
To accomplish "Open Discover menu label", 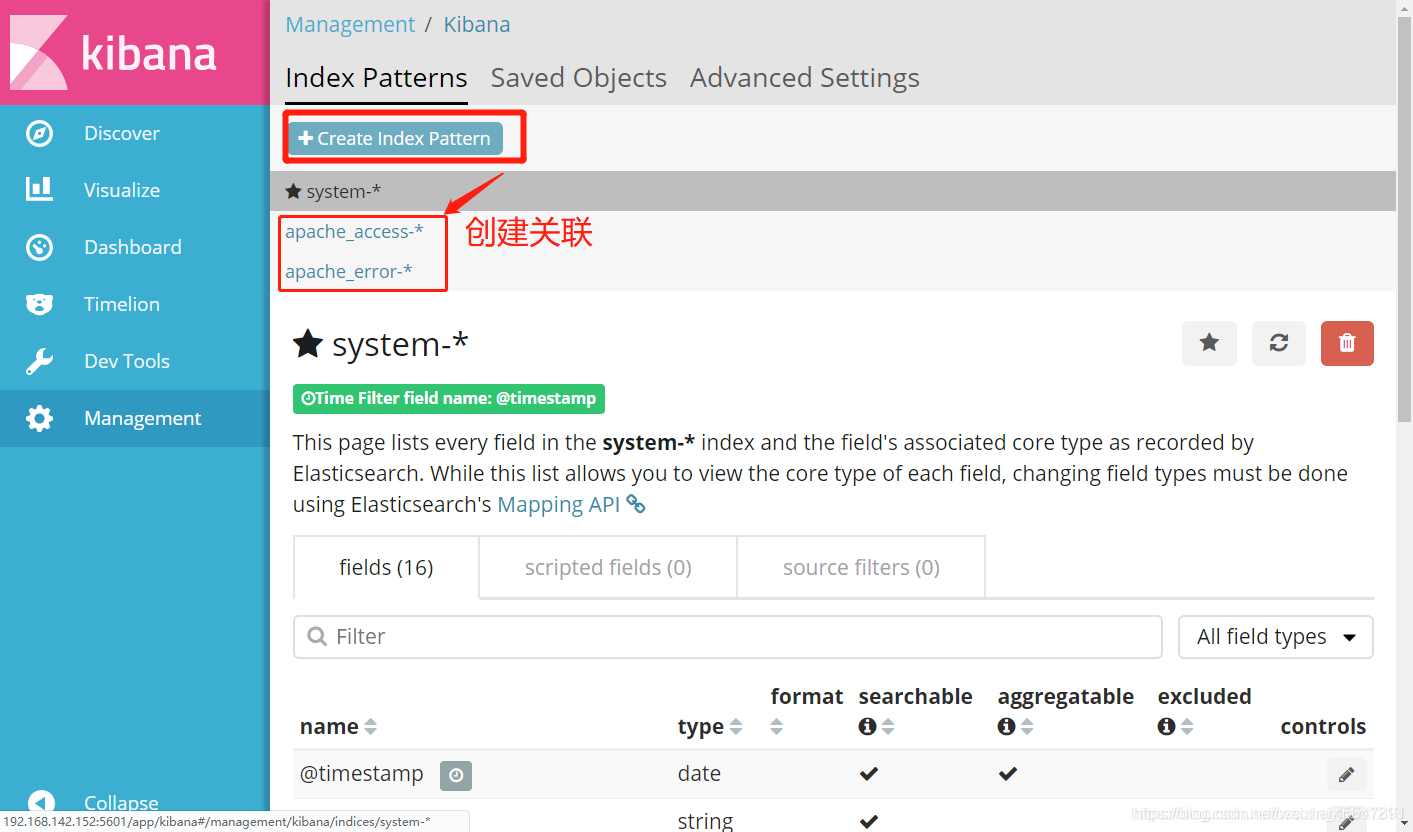I will (122, 133).
